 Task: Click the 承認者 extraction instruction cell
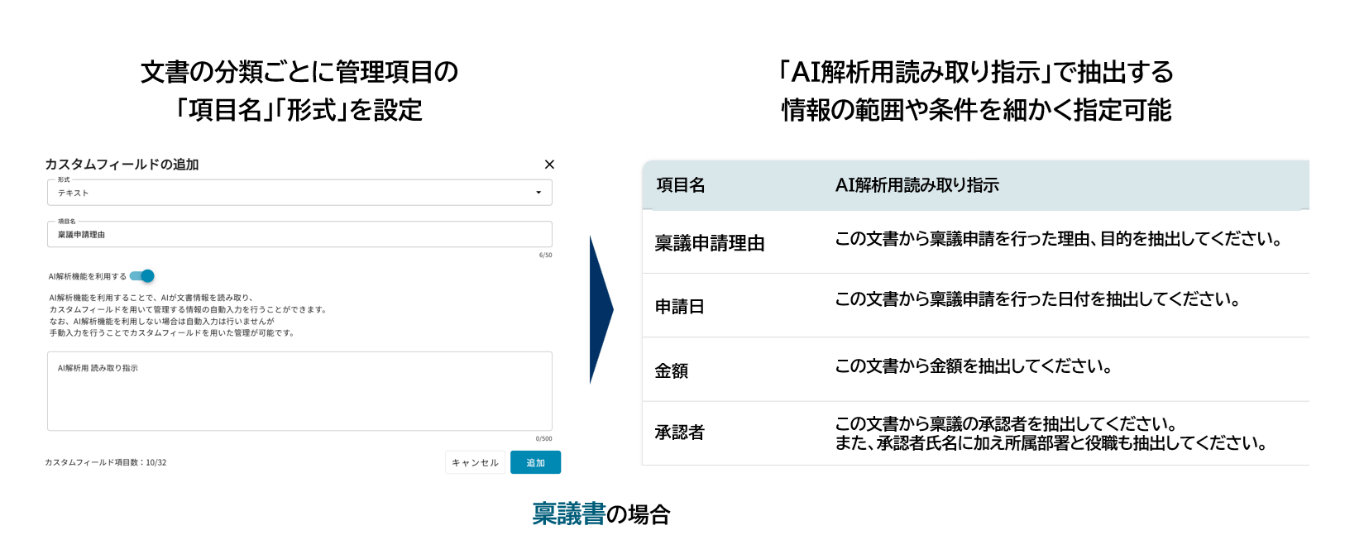pyautogui.click(x=1050, y=432)
